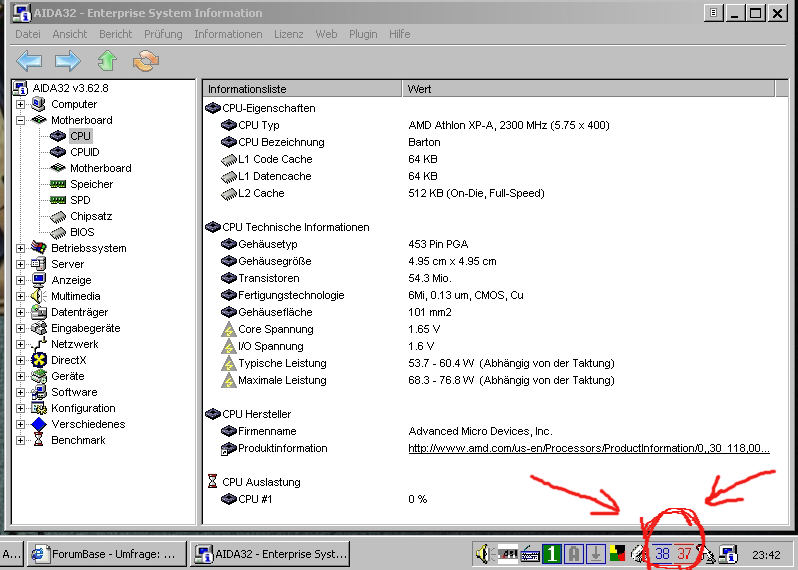Click the Verschiedenes blue diamond icon
The height and width of the screenshot is (570, 798).
(39, 424)
